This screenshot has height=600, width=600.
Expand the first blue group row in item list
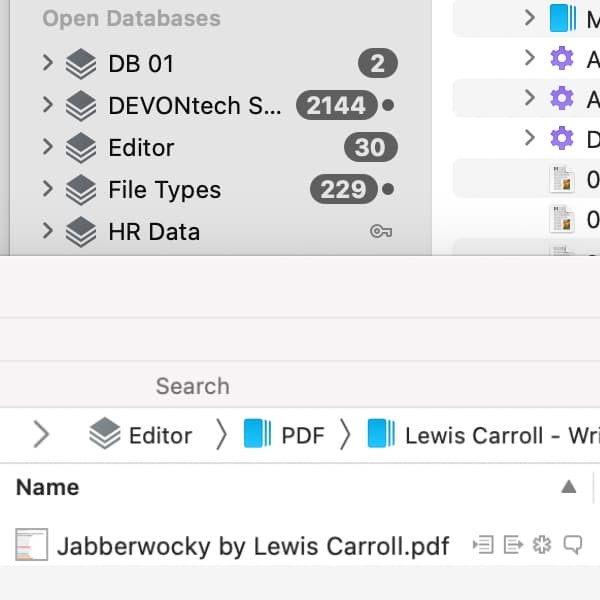pos(530,18)
